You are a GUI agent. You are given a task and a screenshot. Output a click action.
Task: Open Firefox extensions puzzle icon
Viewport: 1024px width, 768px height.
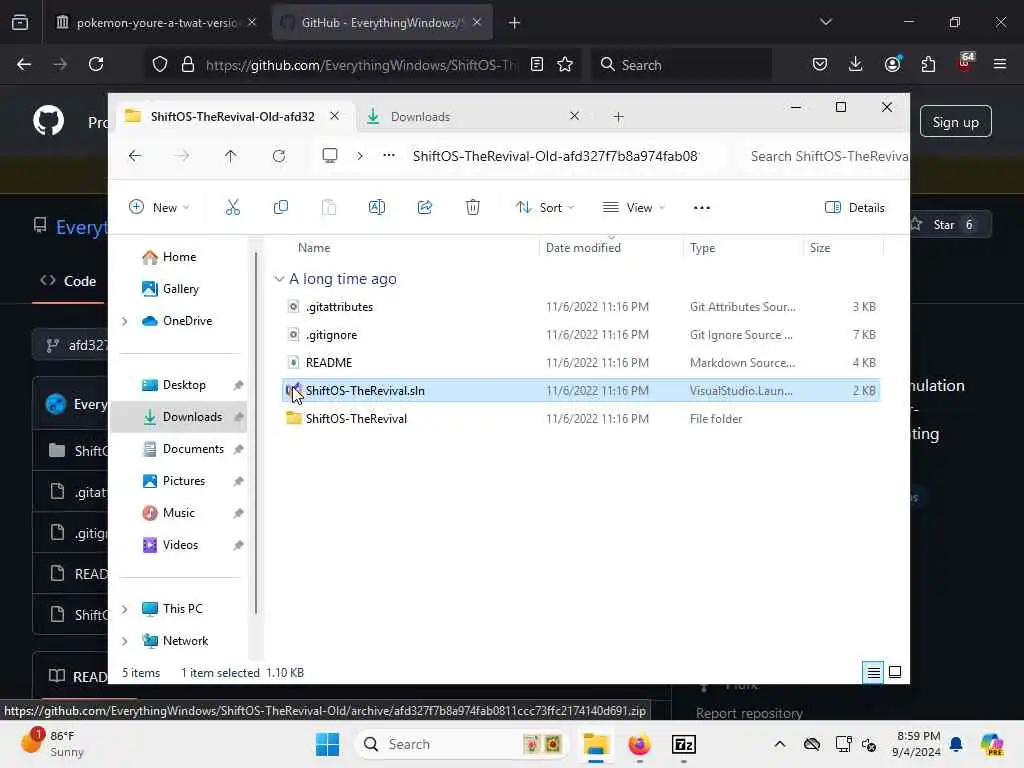tap(928, 64)
